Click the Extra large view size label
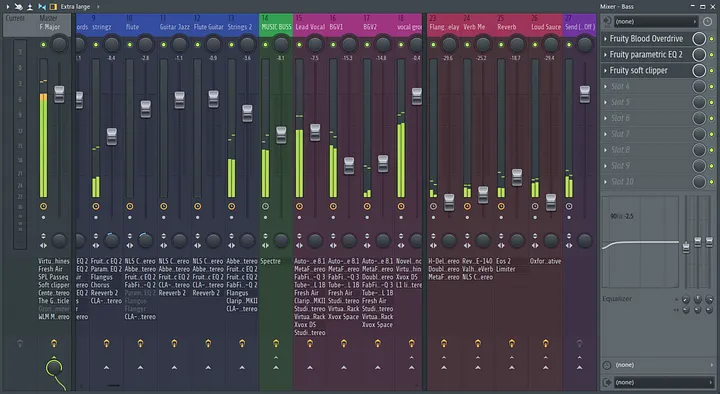Image resolution: width=720 pixels, height=394 pixels. tap(75, 6)
